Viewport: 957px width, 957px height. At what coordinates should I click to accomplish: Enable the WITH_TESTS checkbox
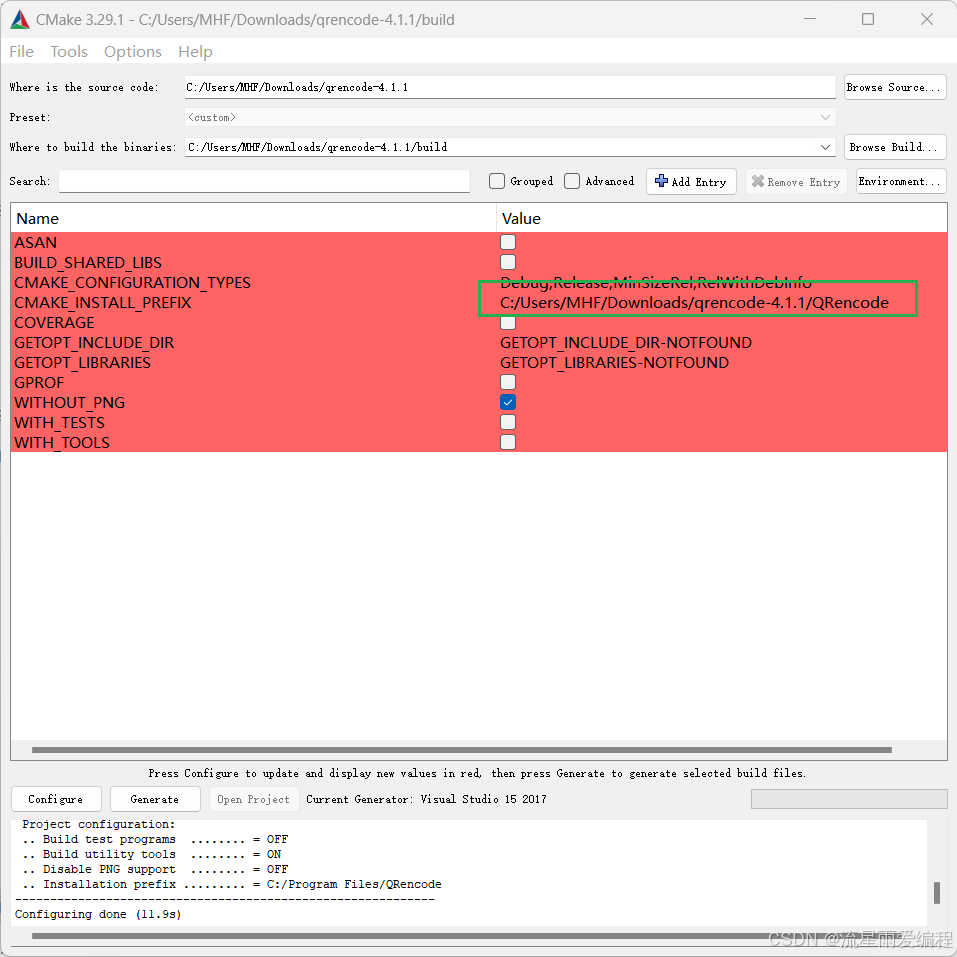pos(508,422)
